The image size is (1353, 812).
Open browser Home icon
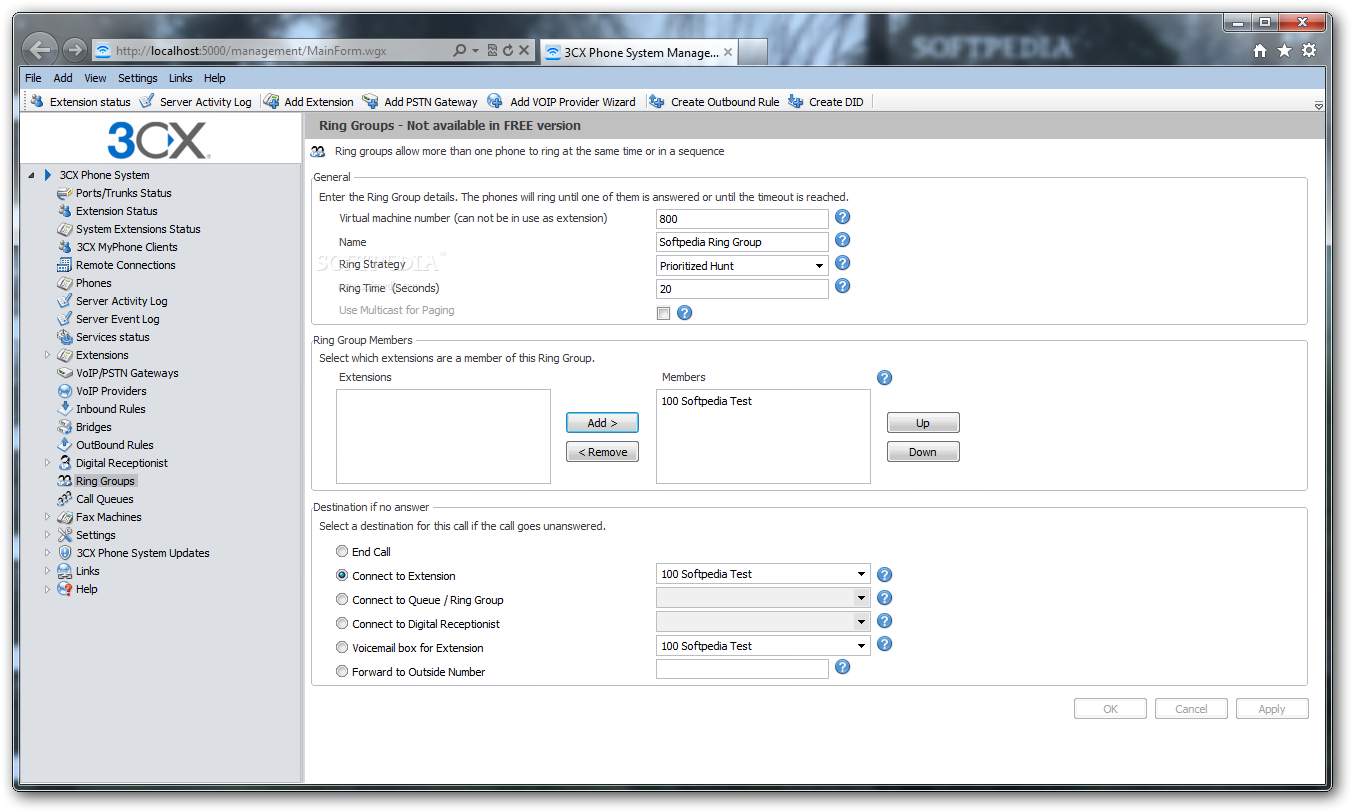[1260, 51]
